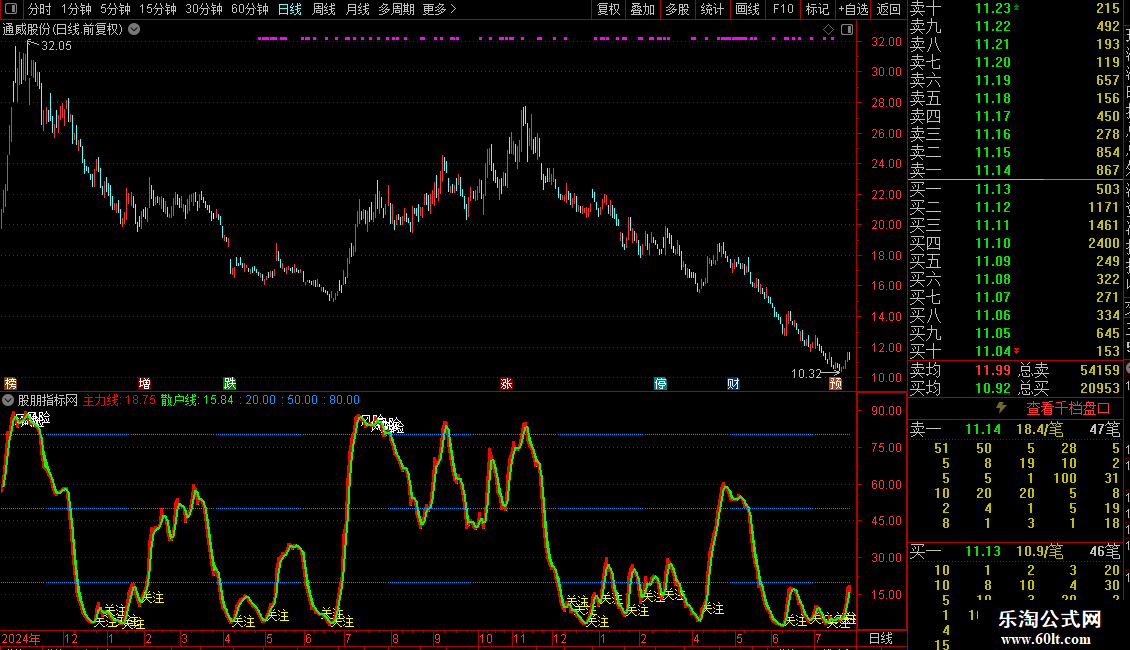
Task: Click the 增 event marker under the chart
Action: click(144, 383)
